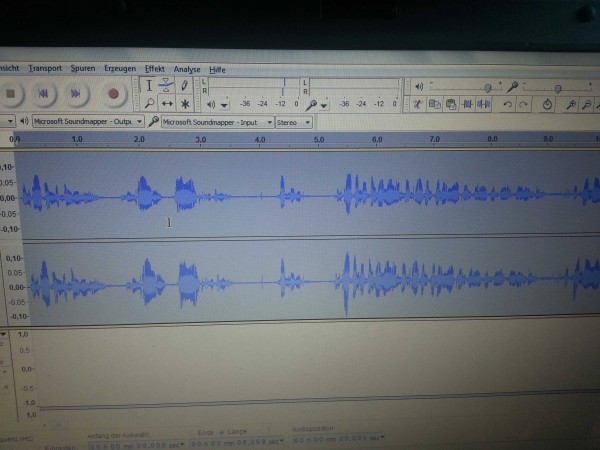Screen dimensions: 600x450
Task: Redo the last undone action
Action: 523,104
